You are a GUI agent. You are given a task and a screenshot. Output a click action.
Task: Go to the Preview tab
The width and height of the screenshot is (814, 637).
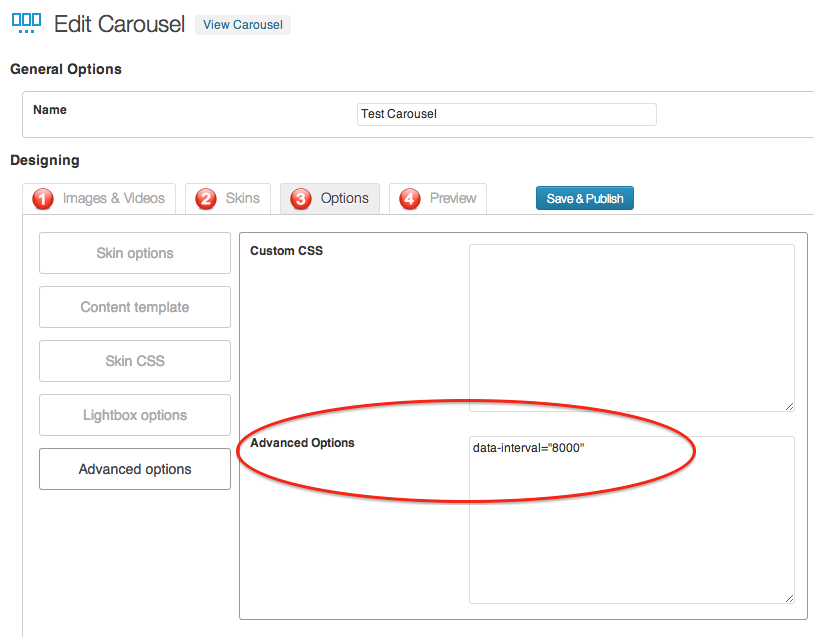pos(452,198)
